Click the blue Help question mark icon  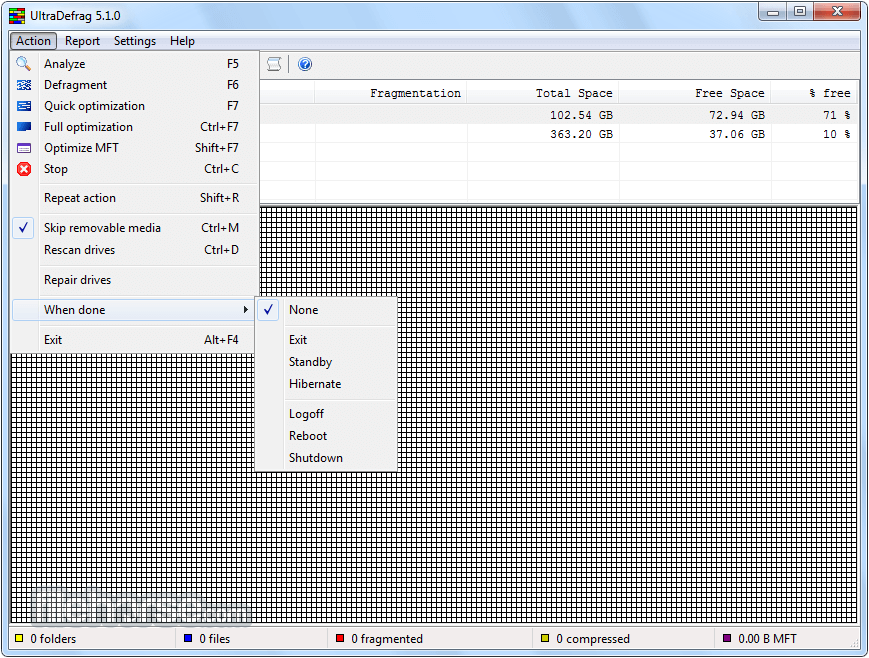[x=305, y=64]
